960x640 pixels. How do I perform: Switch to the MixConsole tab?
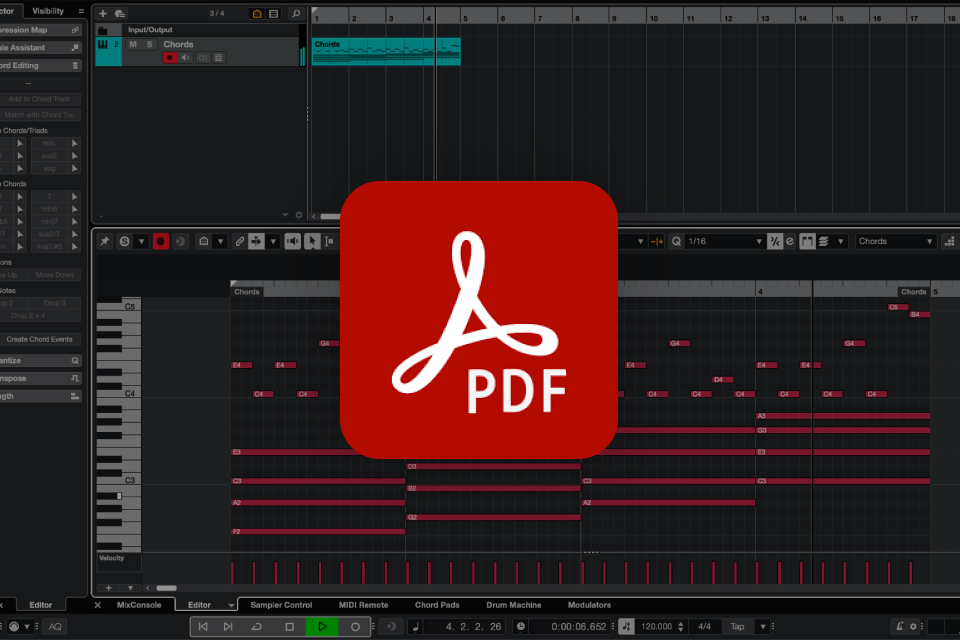(x=139, y=605)
